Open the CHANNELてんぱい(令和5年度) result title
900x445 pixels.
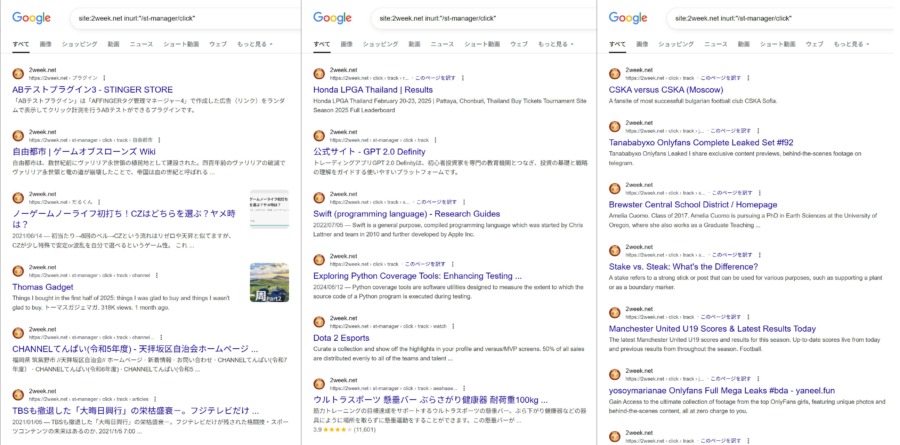(x=135, y=349)
